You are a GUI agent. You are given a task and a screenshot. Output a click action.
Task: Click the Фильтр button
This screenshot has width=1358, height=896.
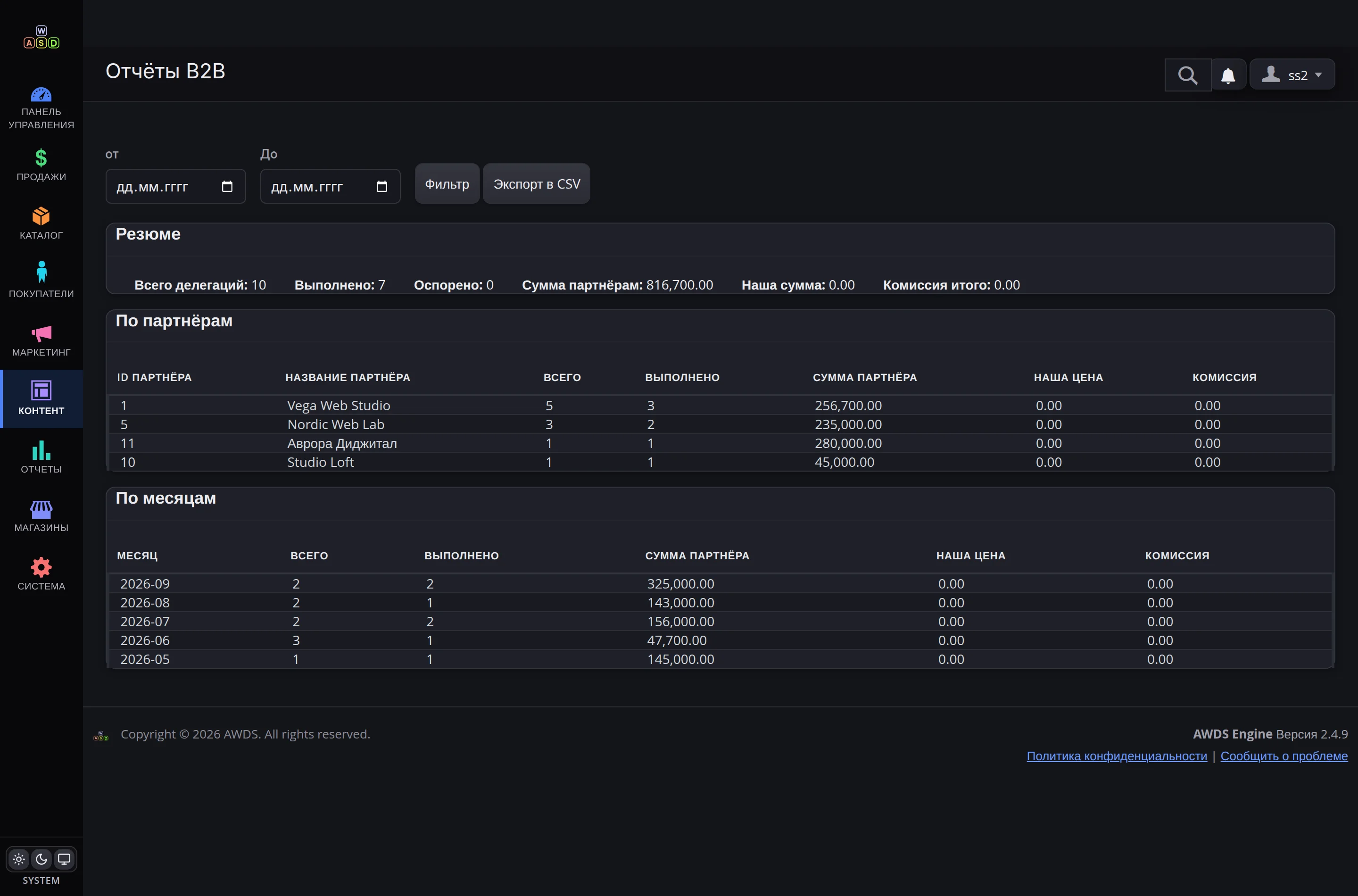point(447,184)
